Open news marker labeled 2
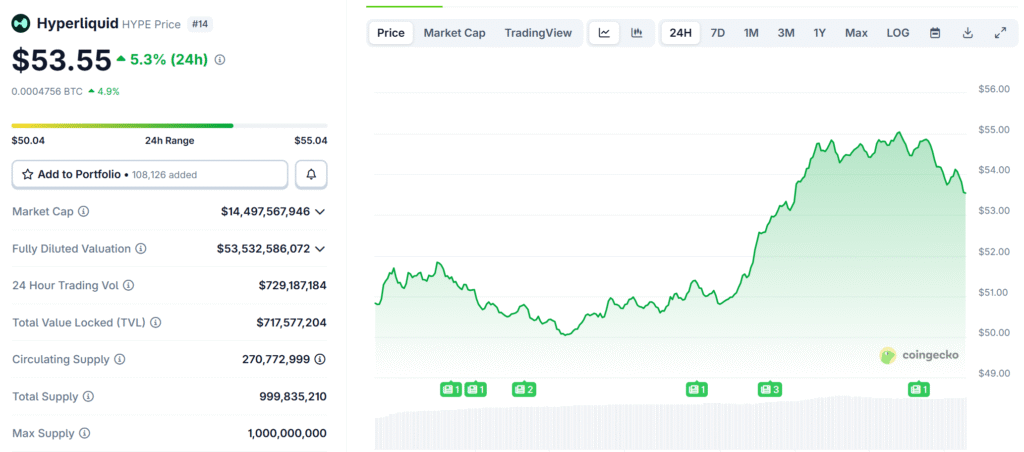The image size is (1024, 452). coord(524,390)
